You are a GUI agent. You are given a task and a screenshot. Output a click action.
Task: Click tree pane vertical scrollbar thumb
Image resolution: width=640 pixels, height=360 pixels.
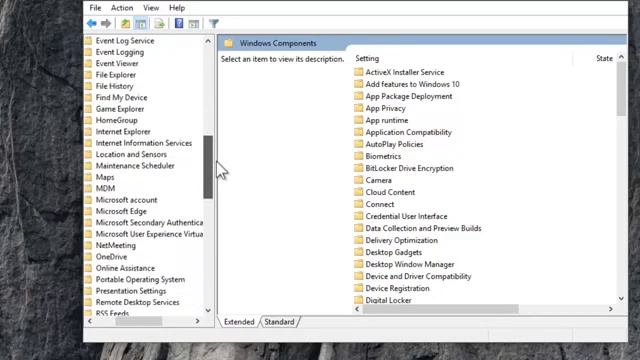[x=208, y=167]
